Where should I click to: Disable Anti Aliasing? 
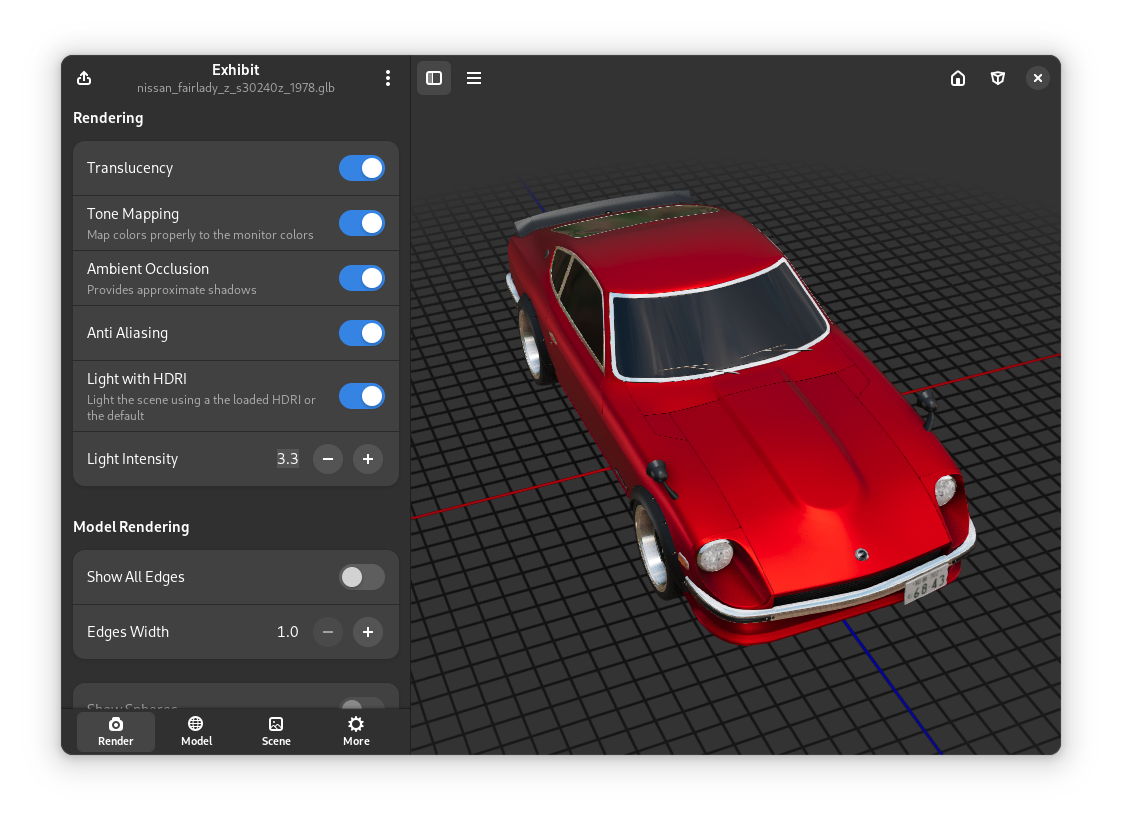[x=361, y=333]
